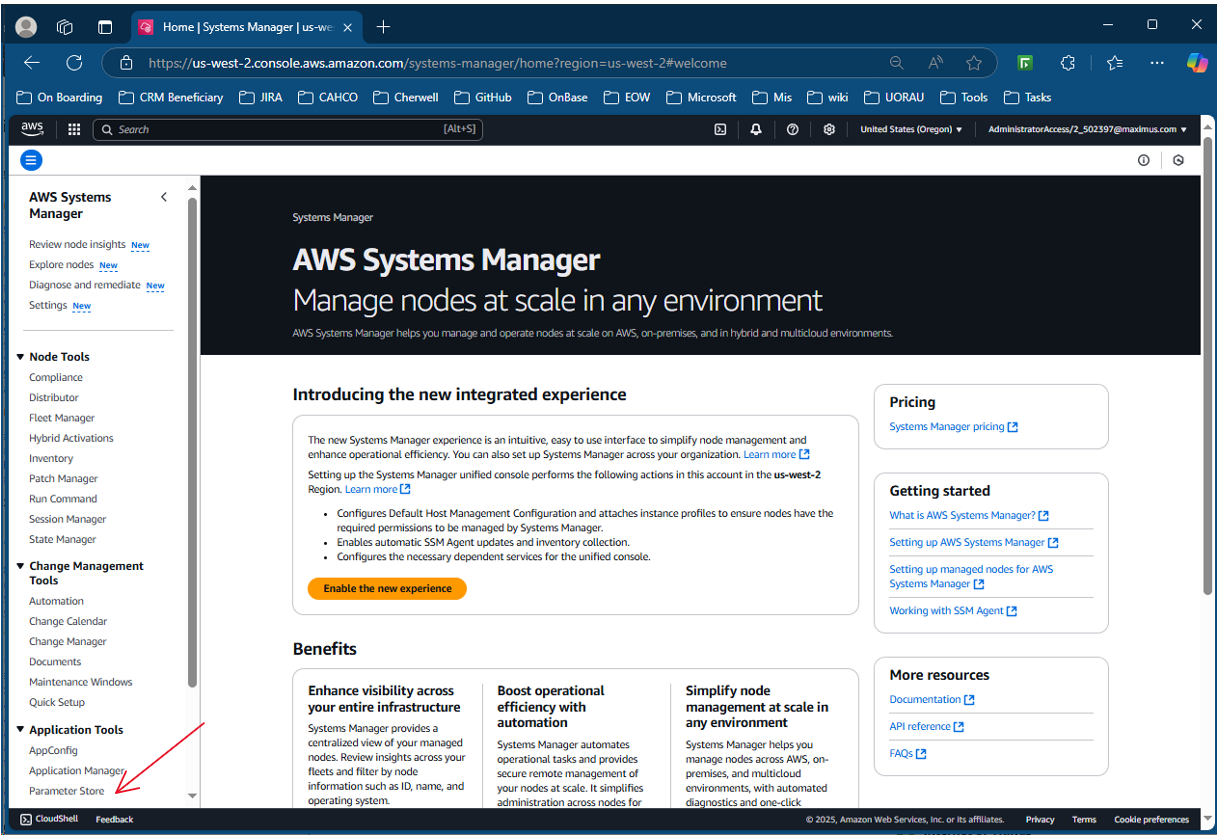Open the browser extensions puzzle icon
Viewport: 1217px width, 837px height.
pyautogui.click(x=1068, y=63)
